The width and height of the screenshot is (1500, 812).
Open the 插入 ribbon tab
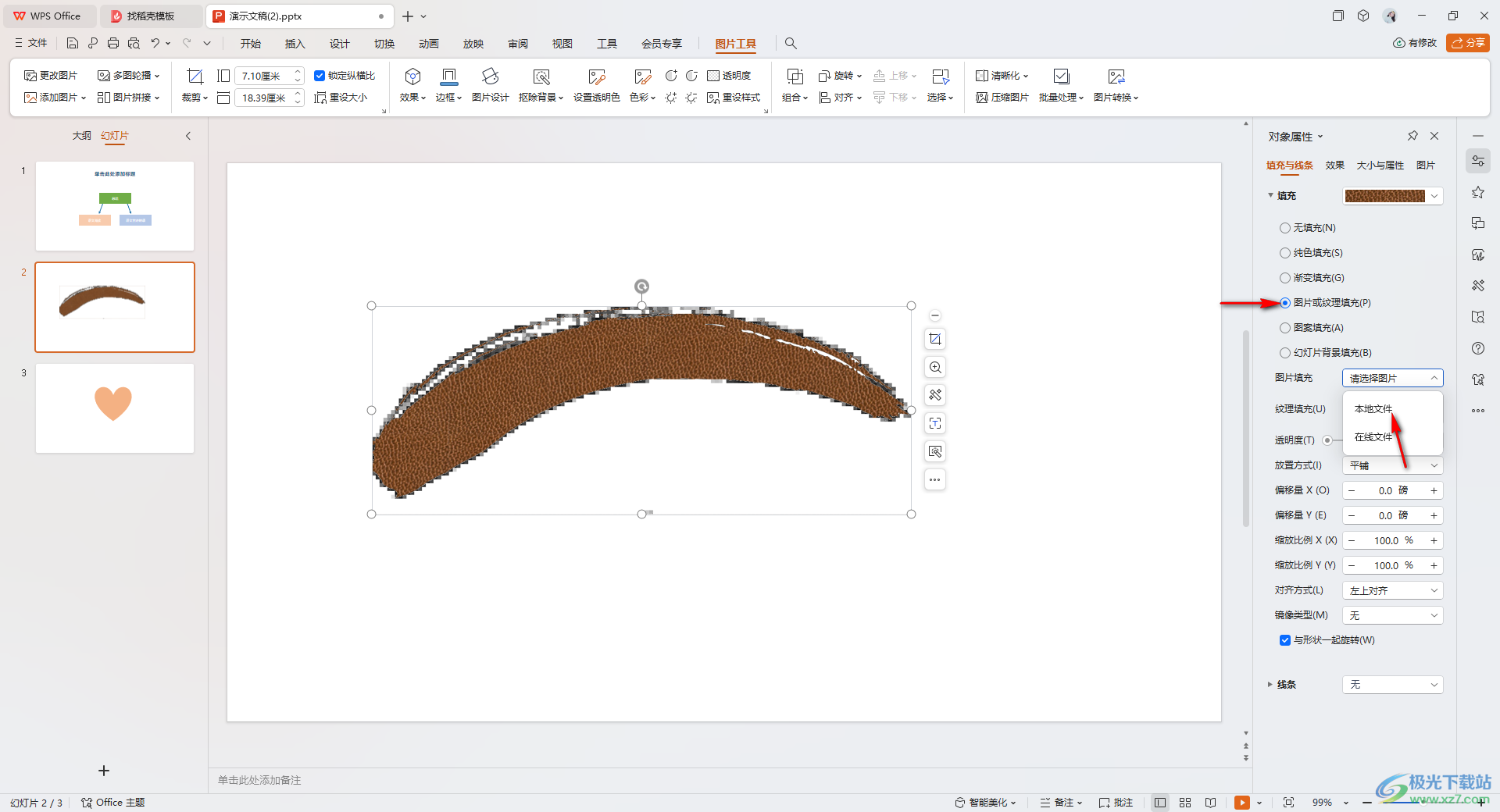pos(295,44)
